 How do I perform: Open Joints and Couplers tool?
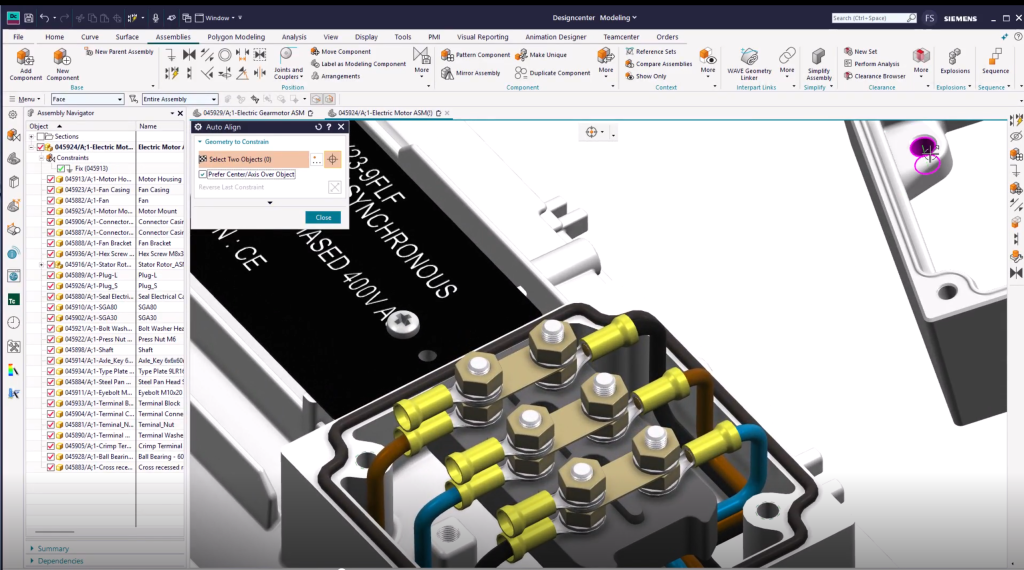pos(288,63)
